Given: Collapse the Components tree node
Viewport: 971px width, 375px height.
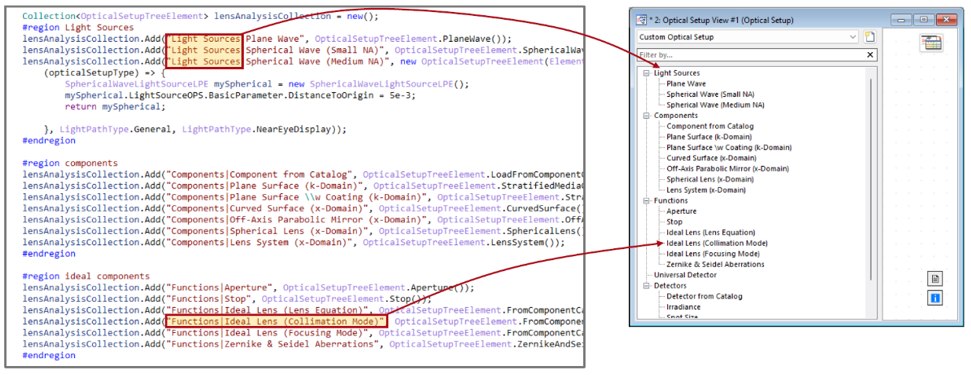Looking at the screenshot, I should tap(647, 116).
